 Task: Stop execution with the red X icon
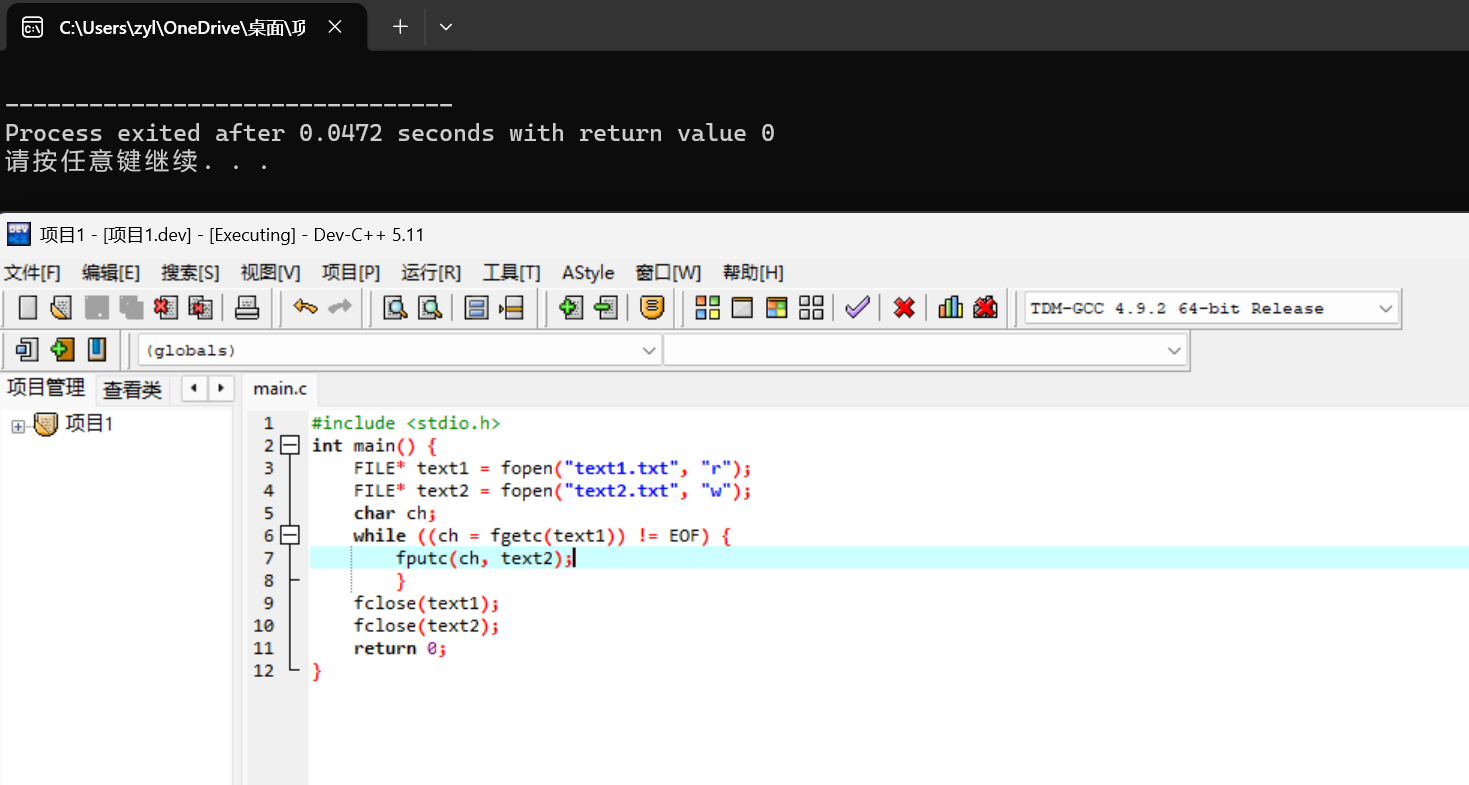(904, 308)
